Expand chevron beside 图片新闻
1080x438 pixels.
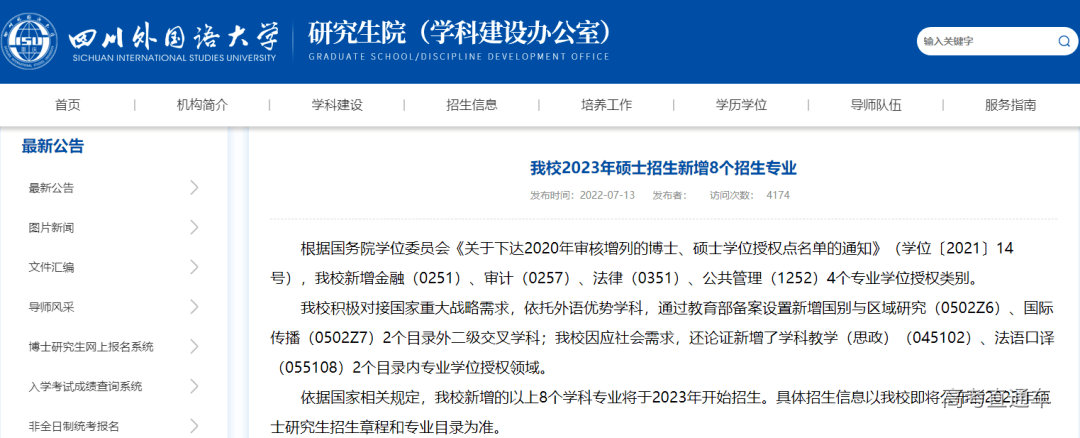click(194, 227)
